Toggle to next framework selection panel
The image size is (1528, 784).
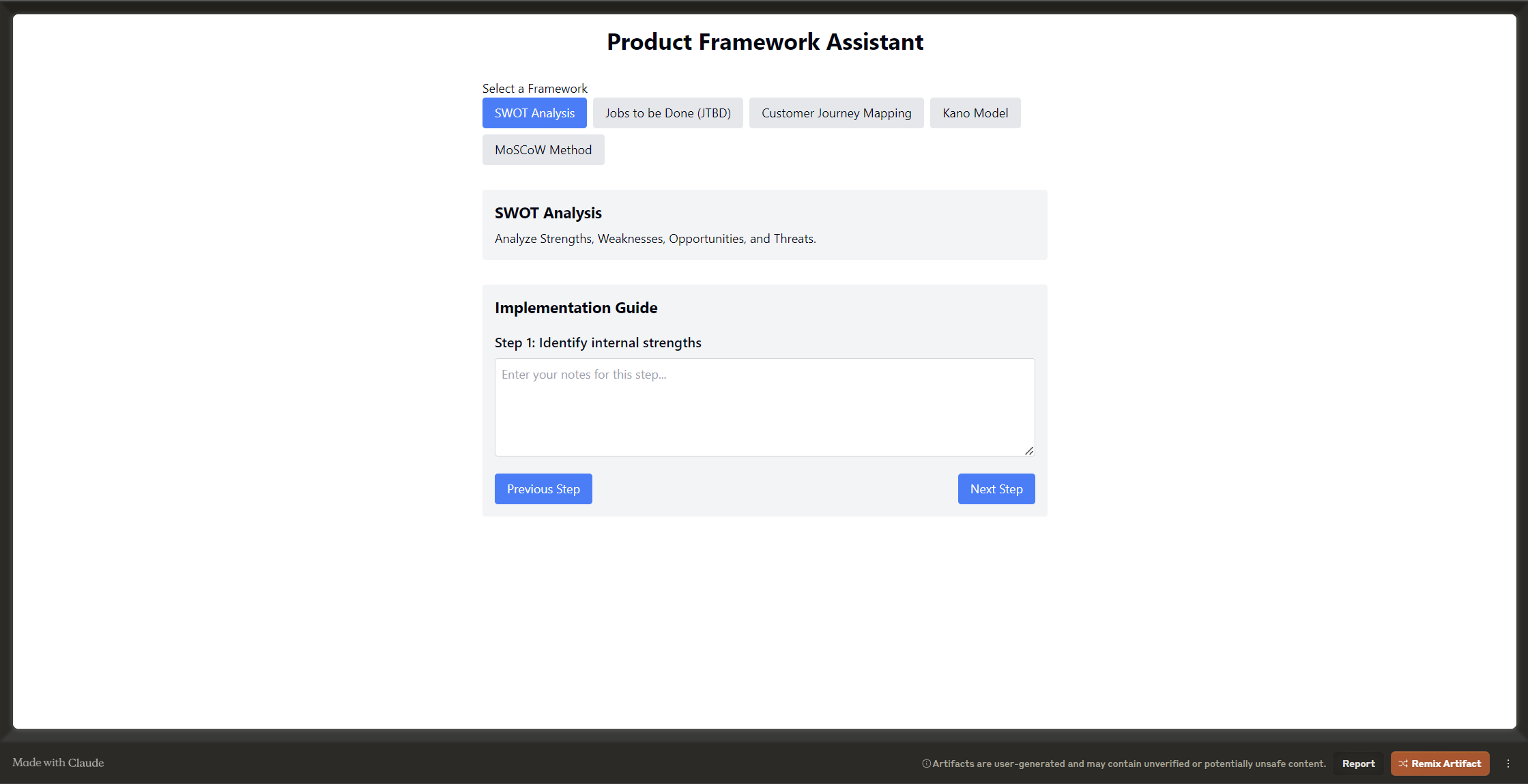coord(666,112)
